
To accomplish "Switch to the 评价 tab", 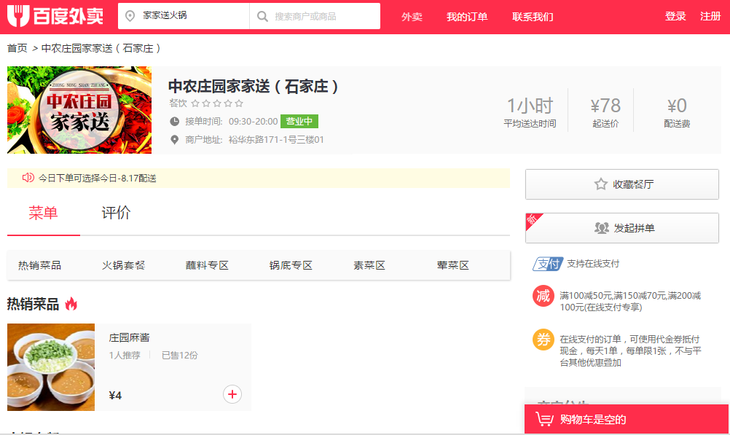I will tap(116, 213).
